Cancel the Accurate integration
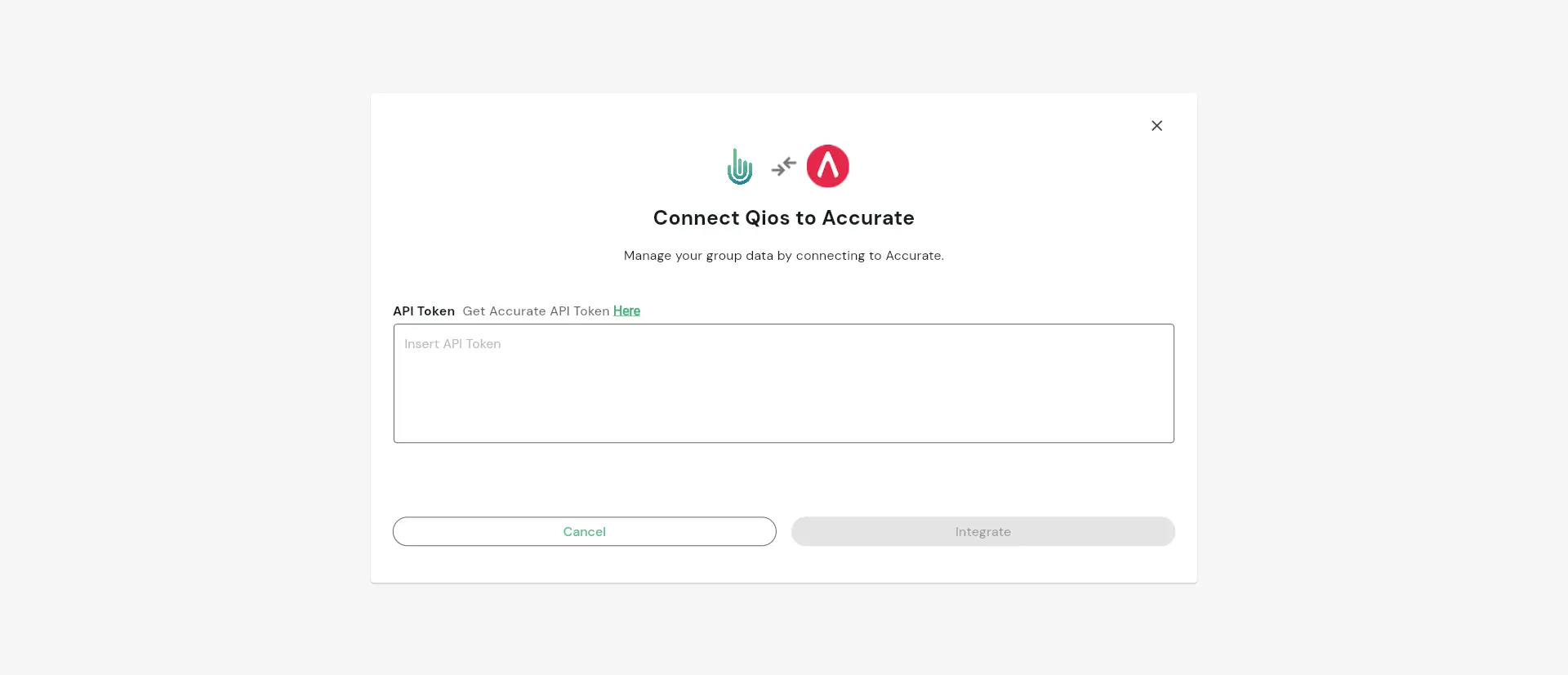The height and width of the screenshot is (675, 1568). click(584, 531)
